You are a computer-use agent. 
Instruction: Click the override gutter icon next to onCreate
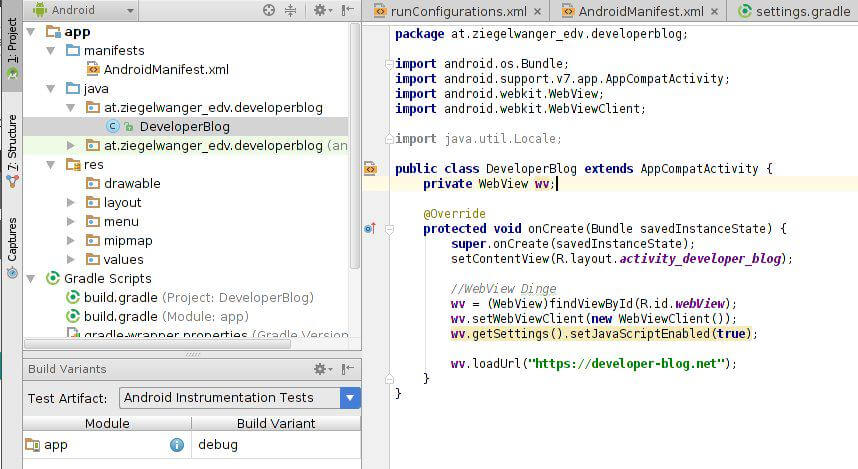tap(369, 228)
